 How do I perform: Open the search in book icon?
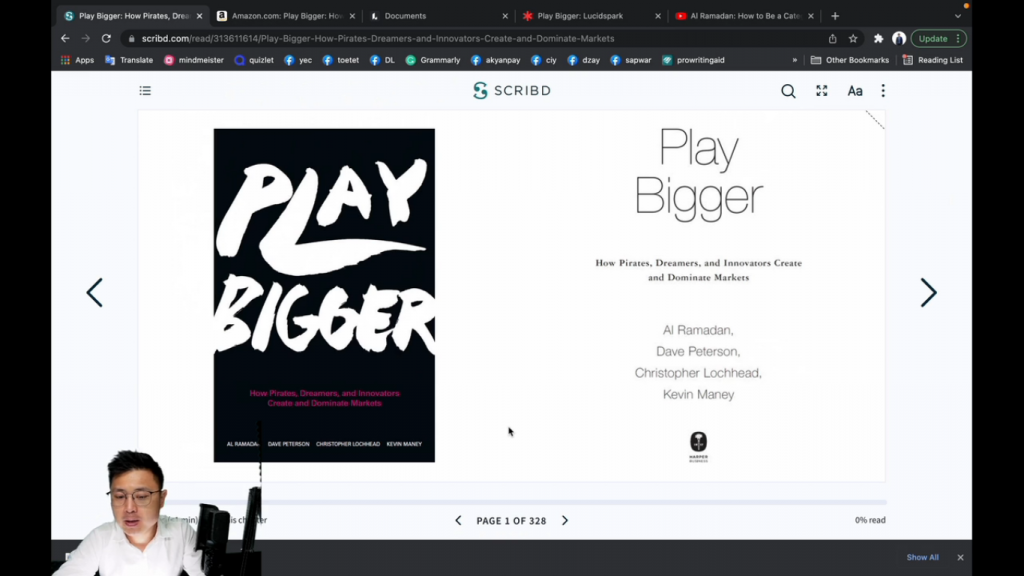[x=788, y=91]
